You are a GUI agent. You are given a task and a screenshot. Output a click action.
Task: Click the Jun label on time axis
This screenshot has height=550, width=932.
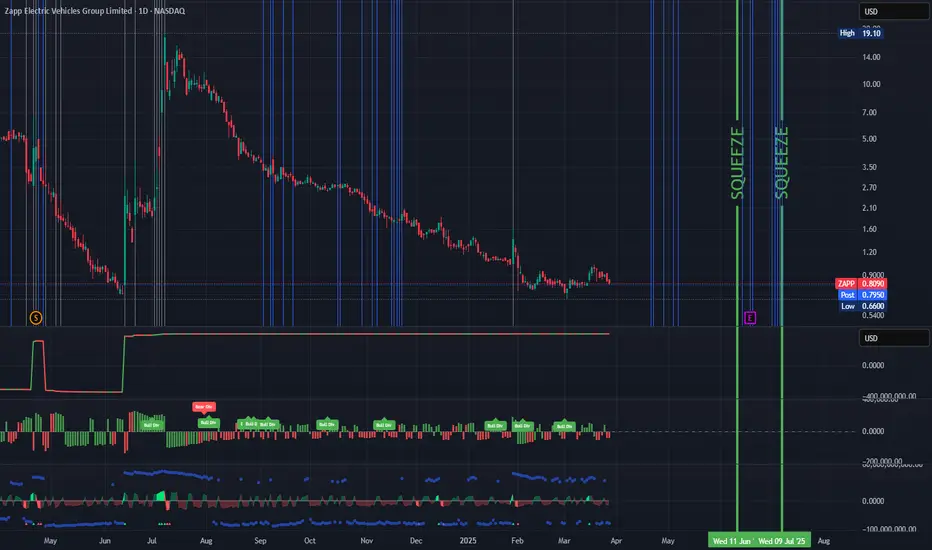tap(105, 540)
